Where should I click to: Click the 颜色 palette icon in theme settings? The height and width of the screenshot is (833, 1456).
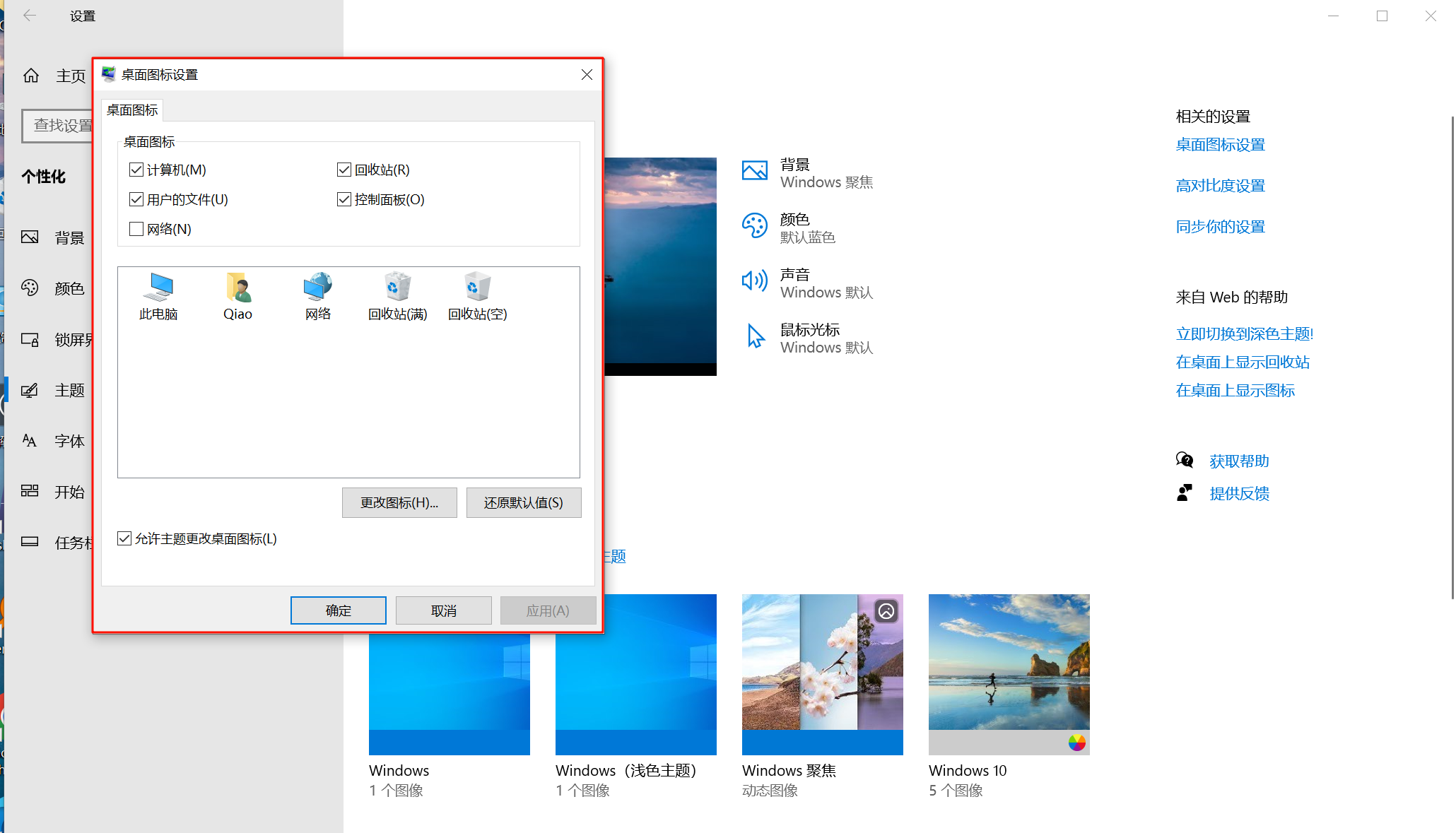[x=755, y=226]
